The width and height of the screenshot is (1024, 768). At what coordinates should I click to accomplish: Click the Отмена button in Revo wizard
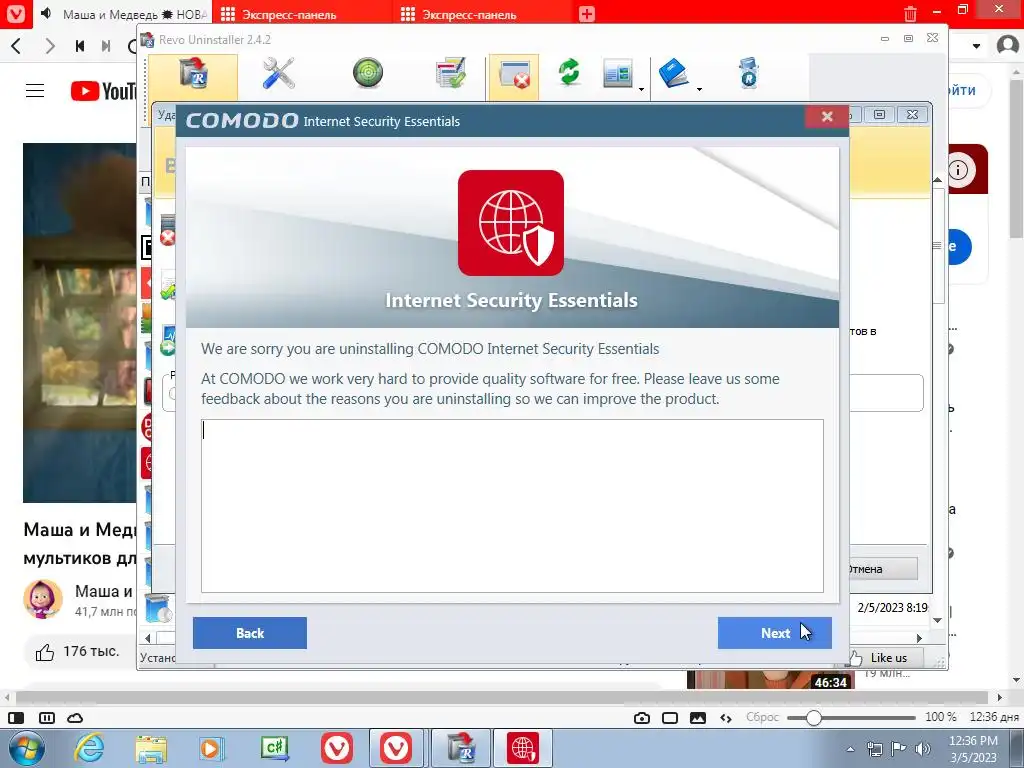pyautogui.click(x=883, y=569)
